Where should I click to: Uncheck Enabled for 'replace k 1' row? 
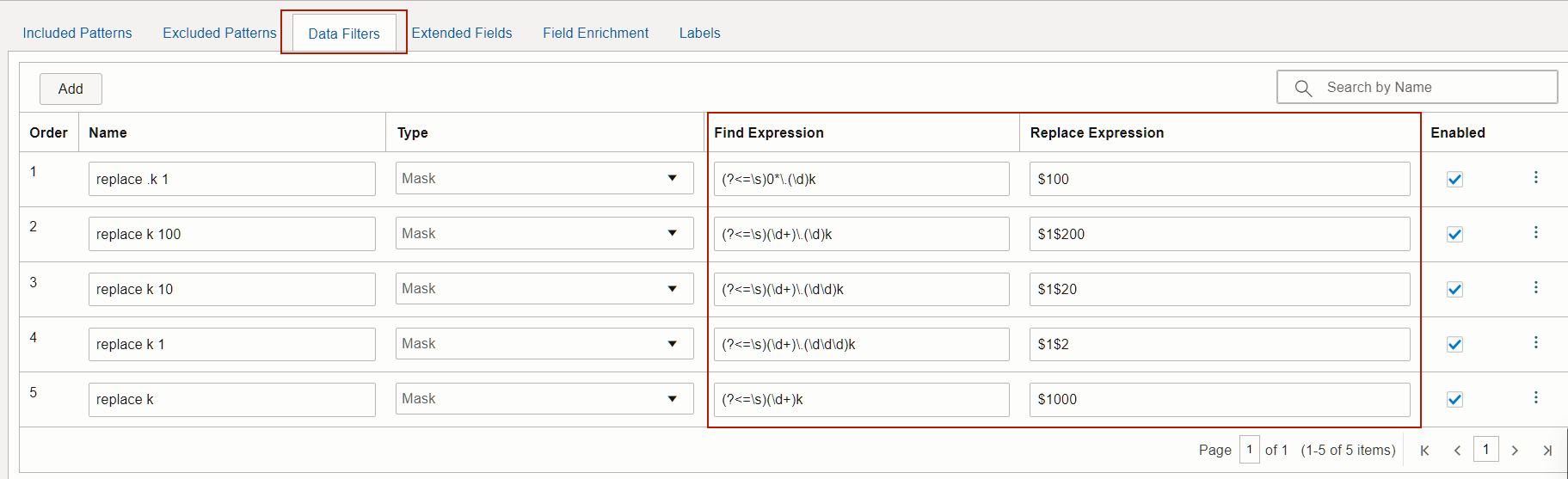click(x=1454, y=344)
